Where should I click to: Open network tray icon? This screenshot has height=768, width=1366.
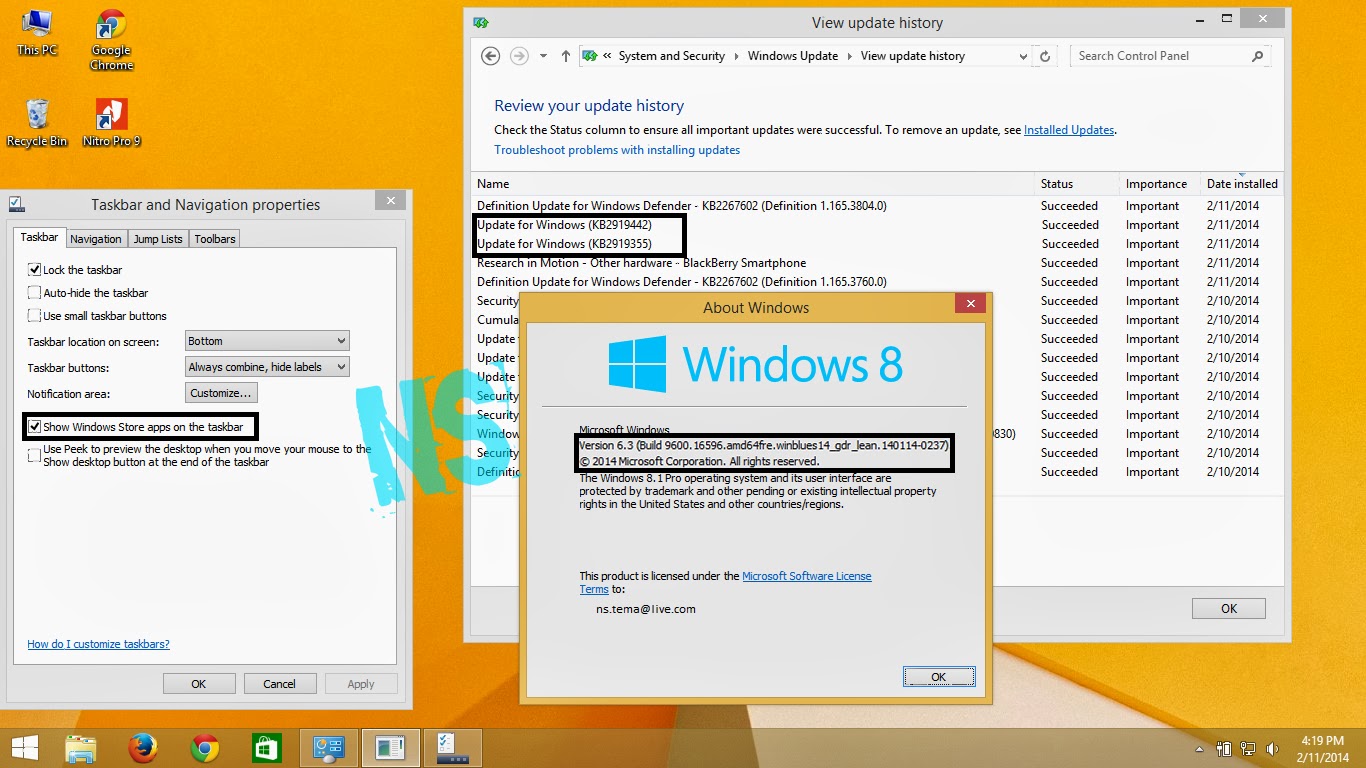click(1248, 748)
